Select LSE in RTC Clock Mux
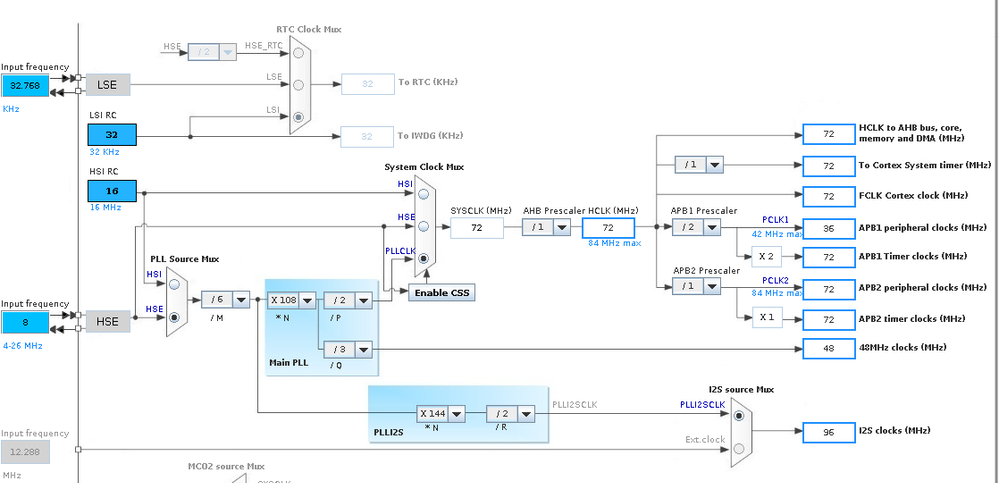Viewport: 999px width, 483px height. (299, 85)
